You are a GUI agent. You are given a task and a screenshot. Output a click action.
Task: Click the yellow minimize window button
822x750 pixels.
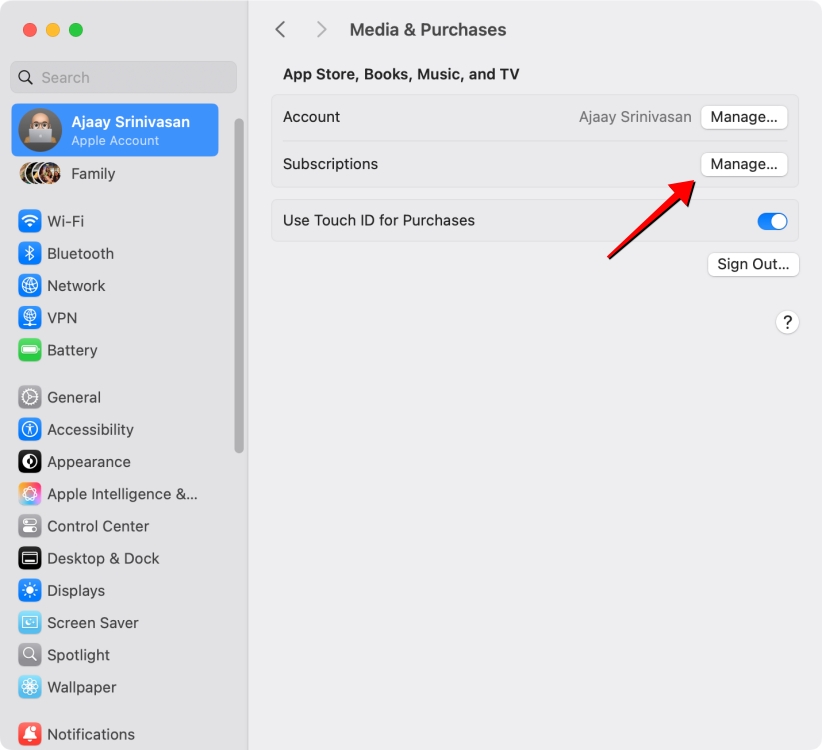click(x=53, y=30)
